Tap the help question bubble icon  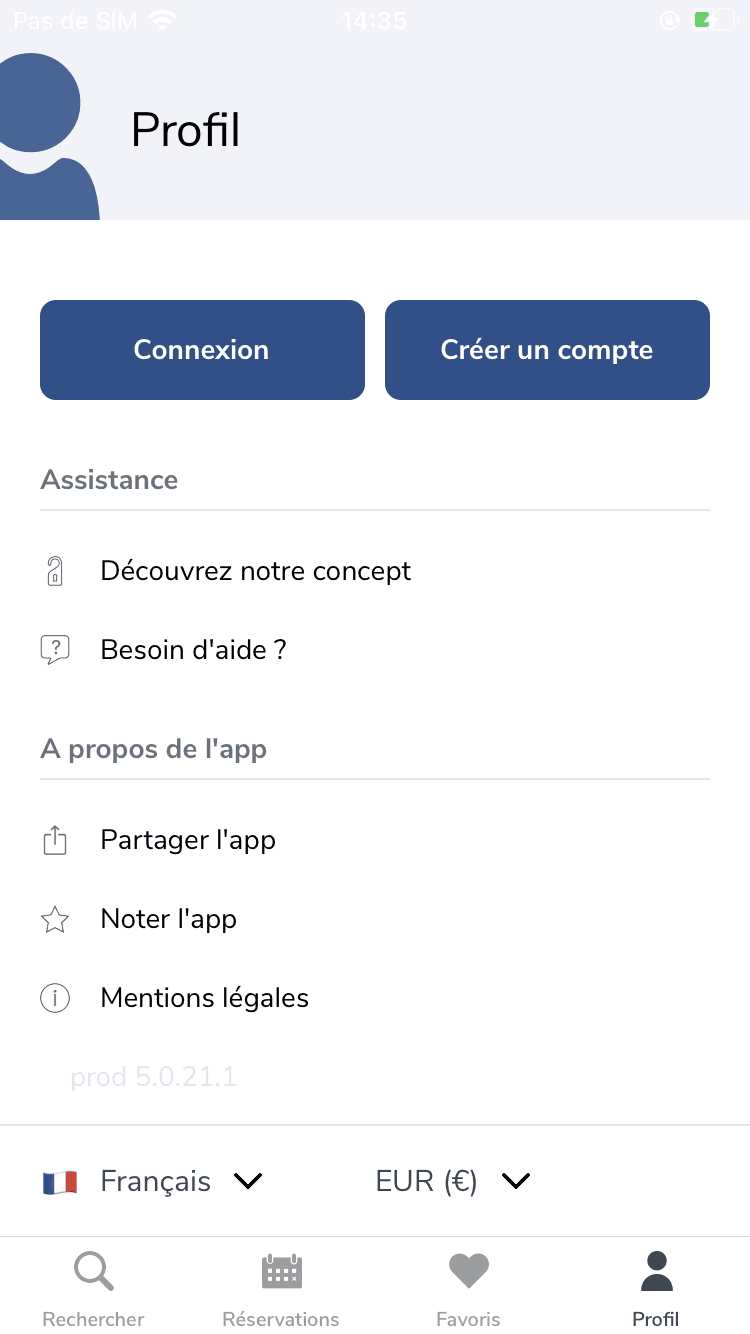pyautogui.click(x=55, y=650)
